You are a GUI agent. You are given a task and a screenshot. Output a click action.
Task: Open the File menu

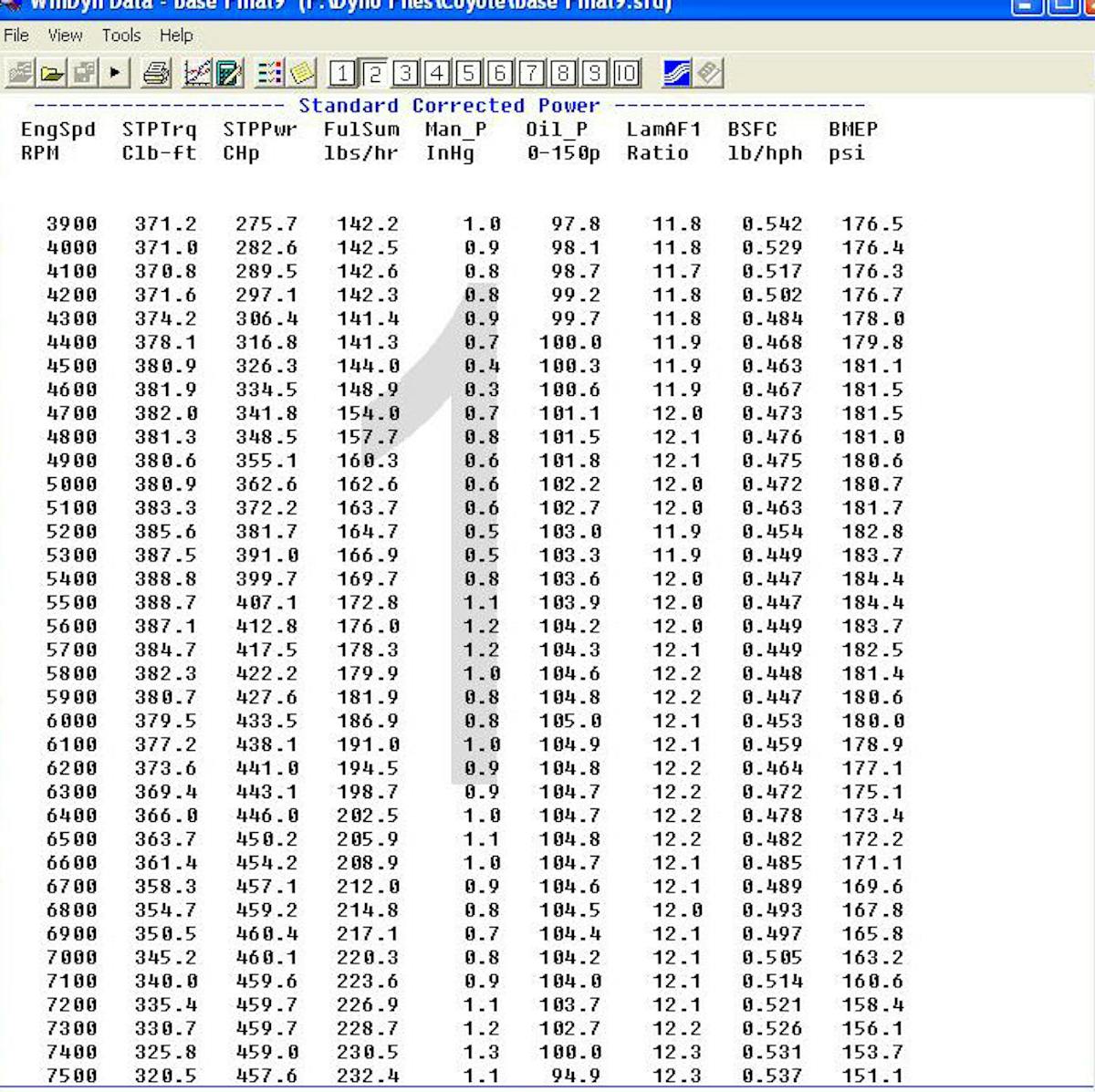pos(16,36)
